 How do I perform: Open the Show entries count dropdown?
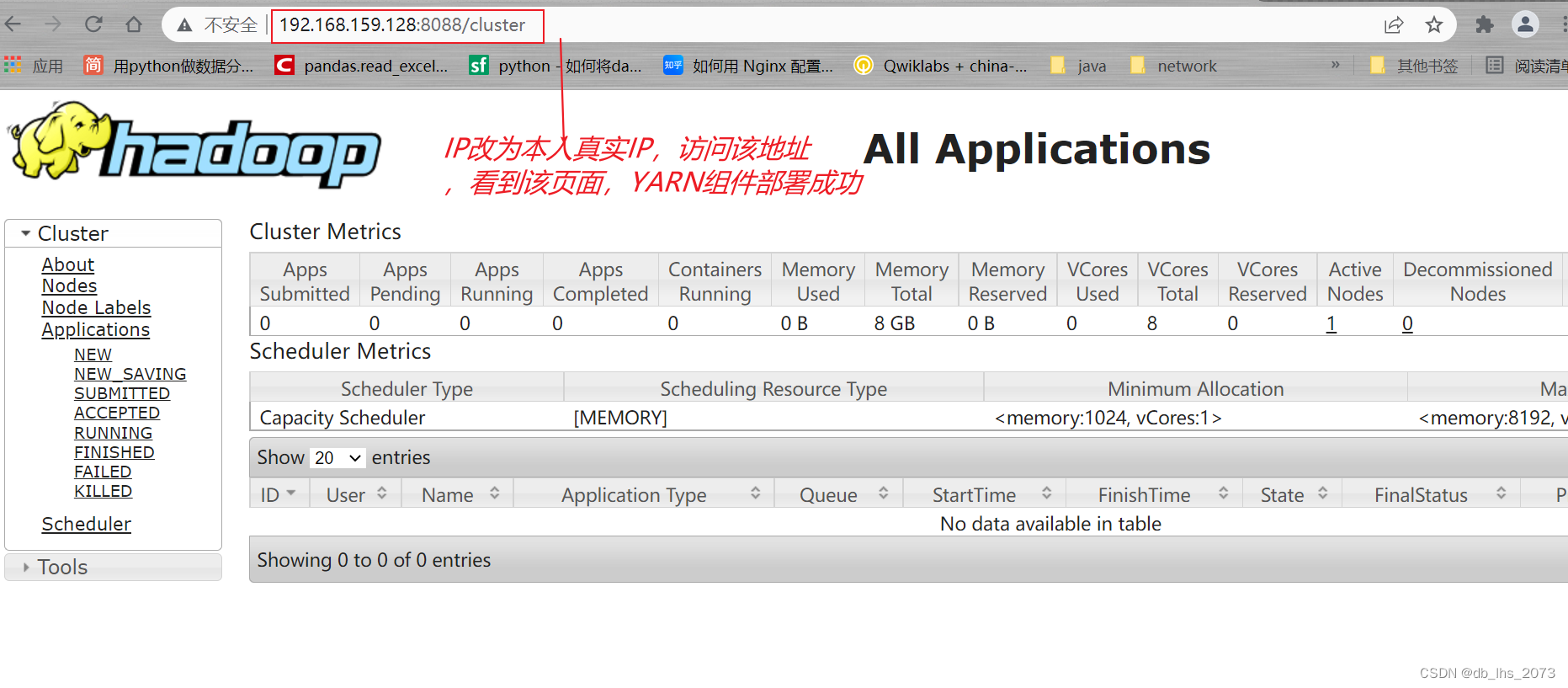click(x=337, y=457)
